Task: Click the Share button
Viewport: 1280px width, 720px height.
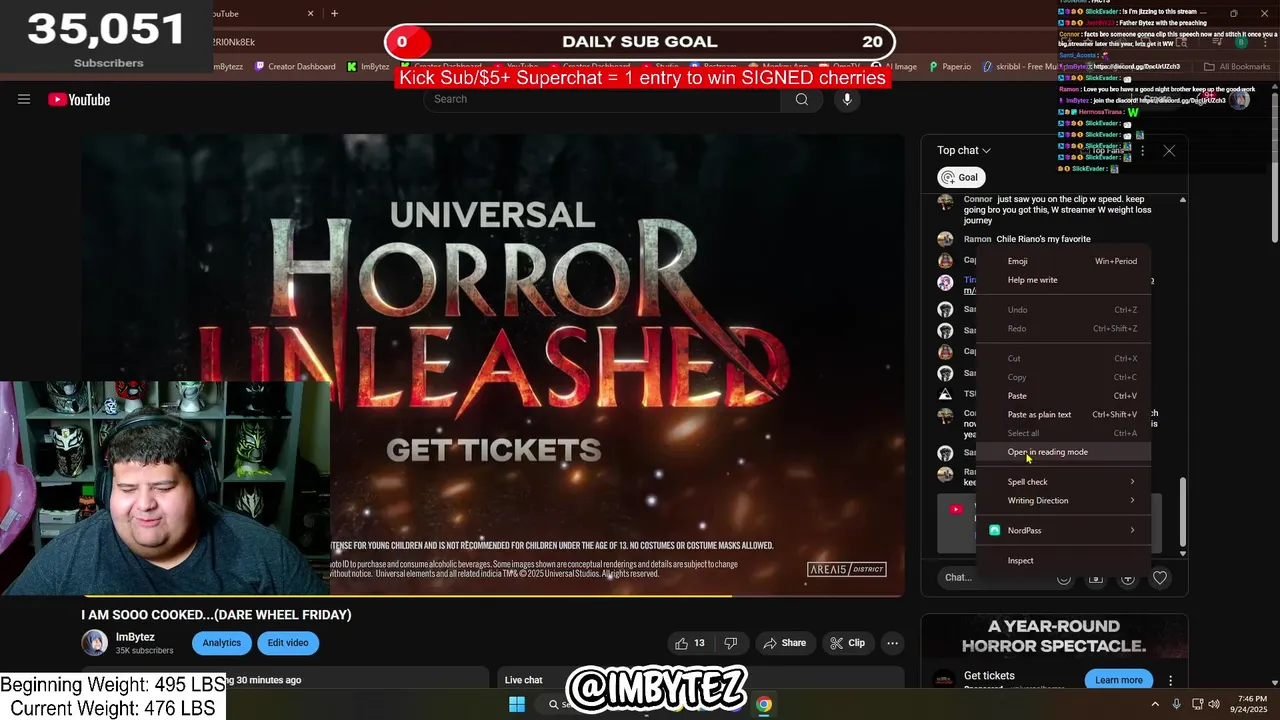Action: coord(784,643)
